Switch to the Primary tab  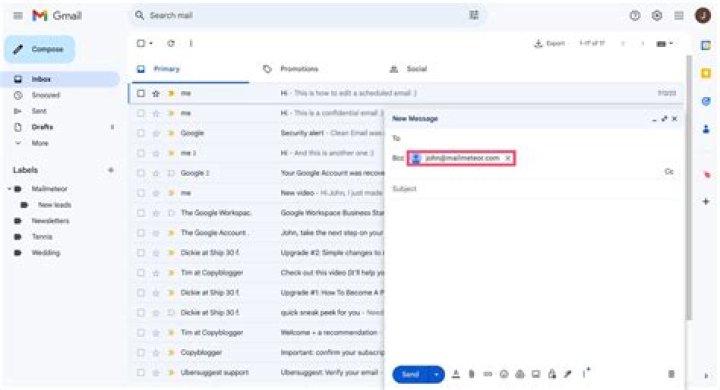pos(190,69)
